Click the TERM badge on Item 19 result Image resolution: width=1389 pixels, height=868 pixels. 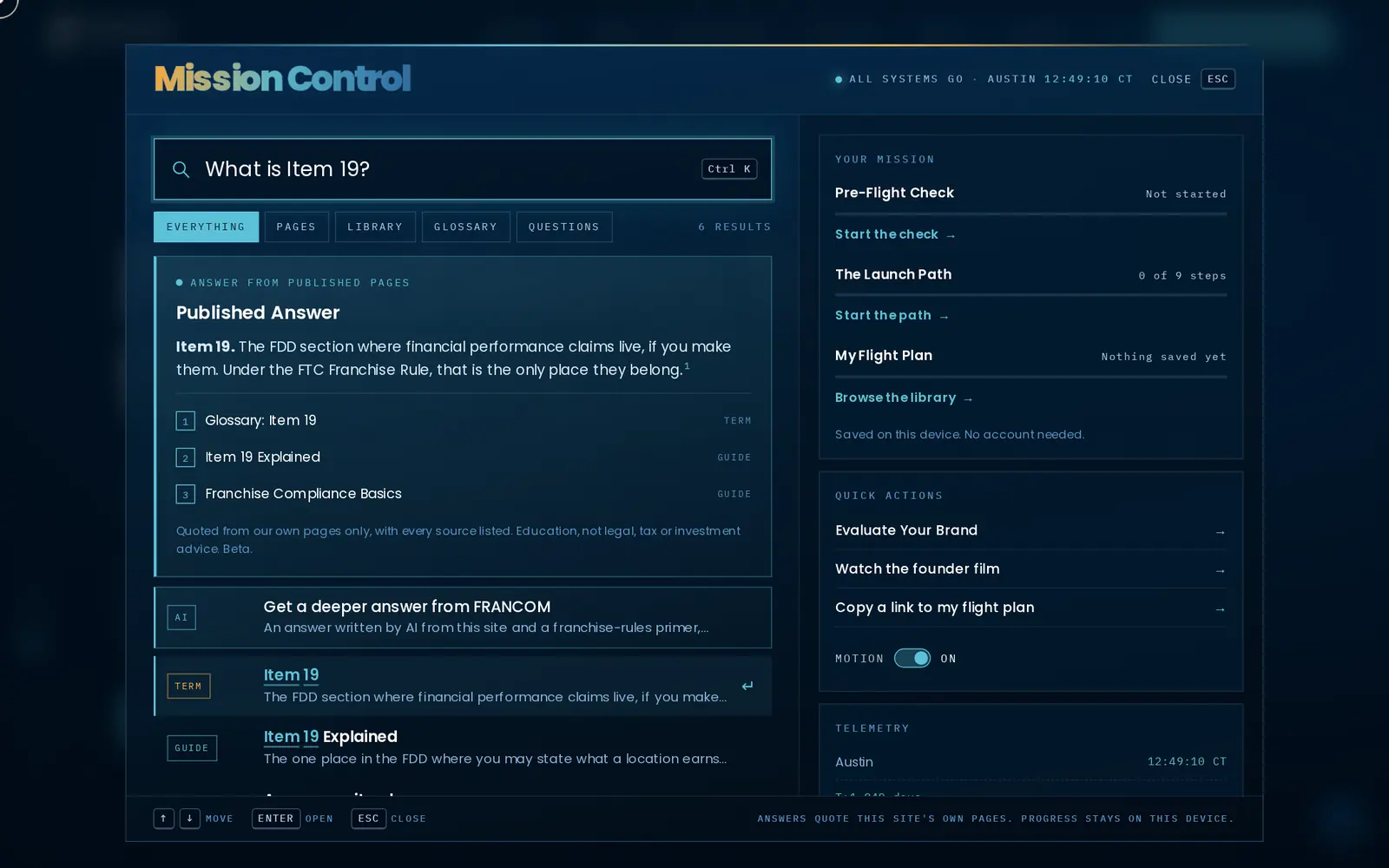coord(188,686)
